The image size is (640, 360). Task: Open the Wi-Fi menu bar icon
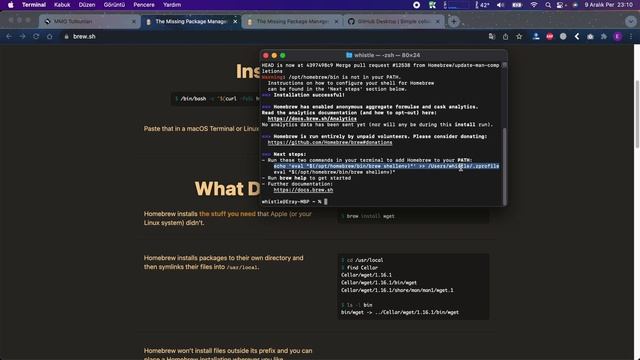(x=534, y=5)
